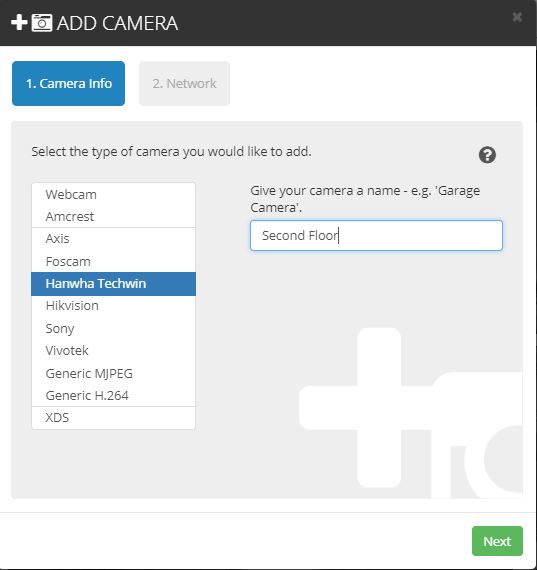This screenshot has width=537, height=570.
Task: Select the highlighted Hanwha Techwin entry
Action: click(x=113, y=284)
